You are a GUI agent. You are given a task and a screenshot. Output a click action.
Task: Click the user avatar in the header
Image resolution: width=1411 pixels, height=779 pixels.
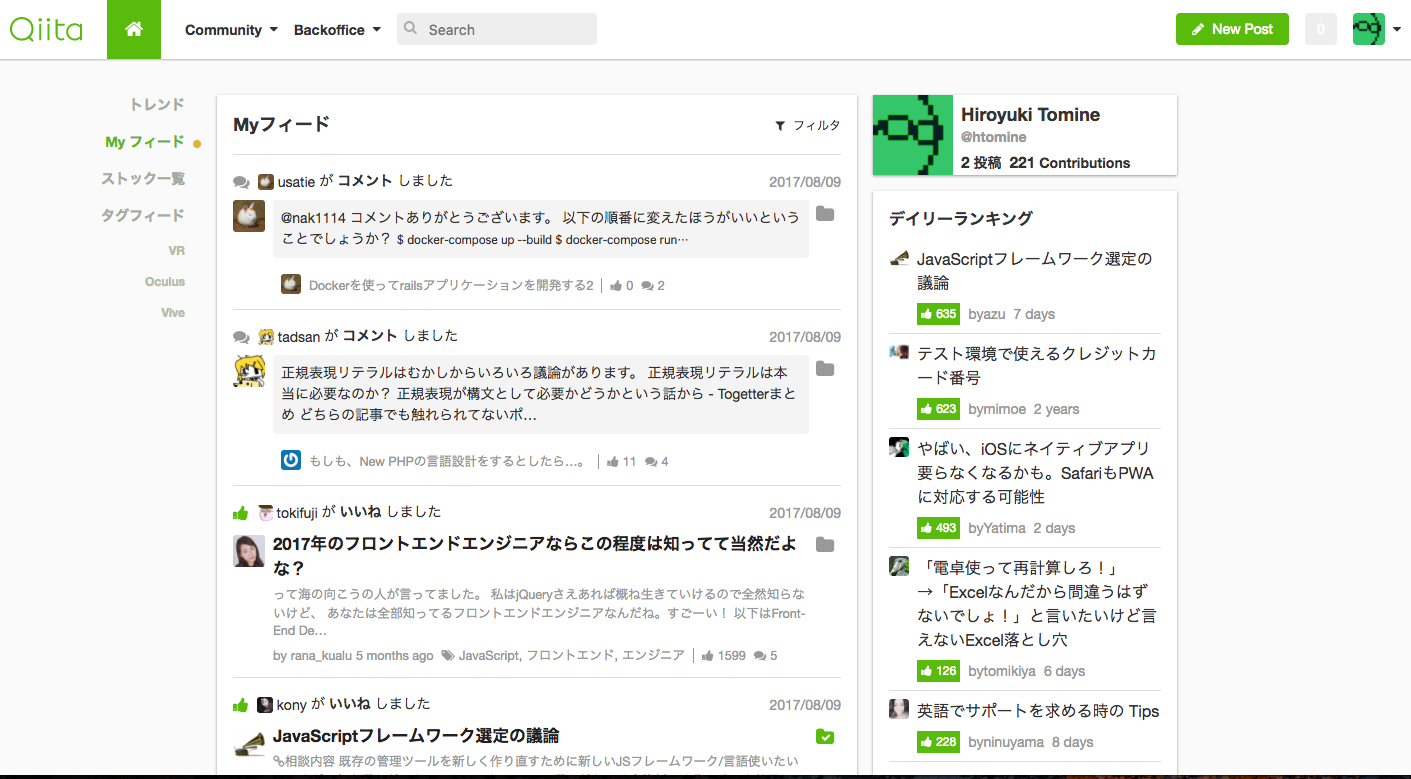coord(1368,29)
